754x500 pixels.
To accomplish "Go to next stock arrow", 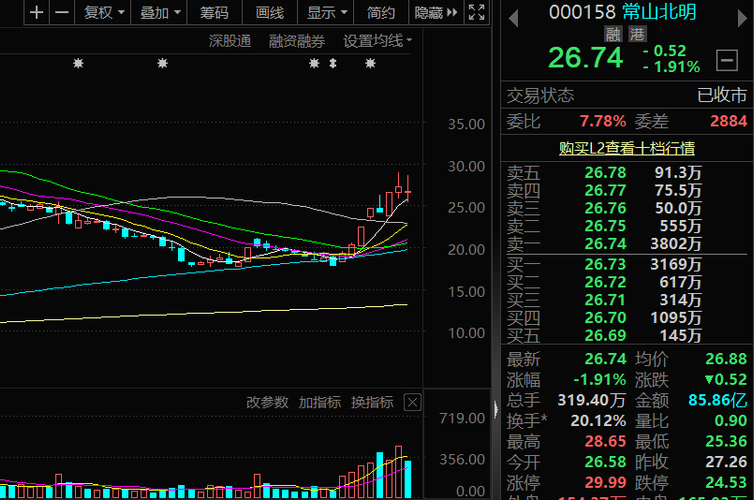I will (742, 19).
